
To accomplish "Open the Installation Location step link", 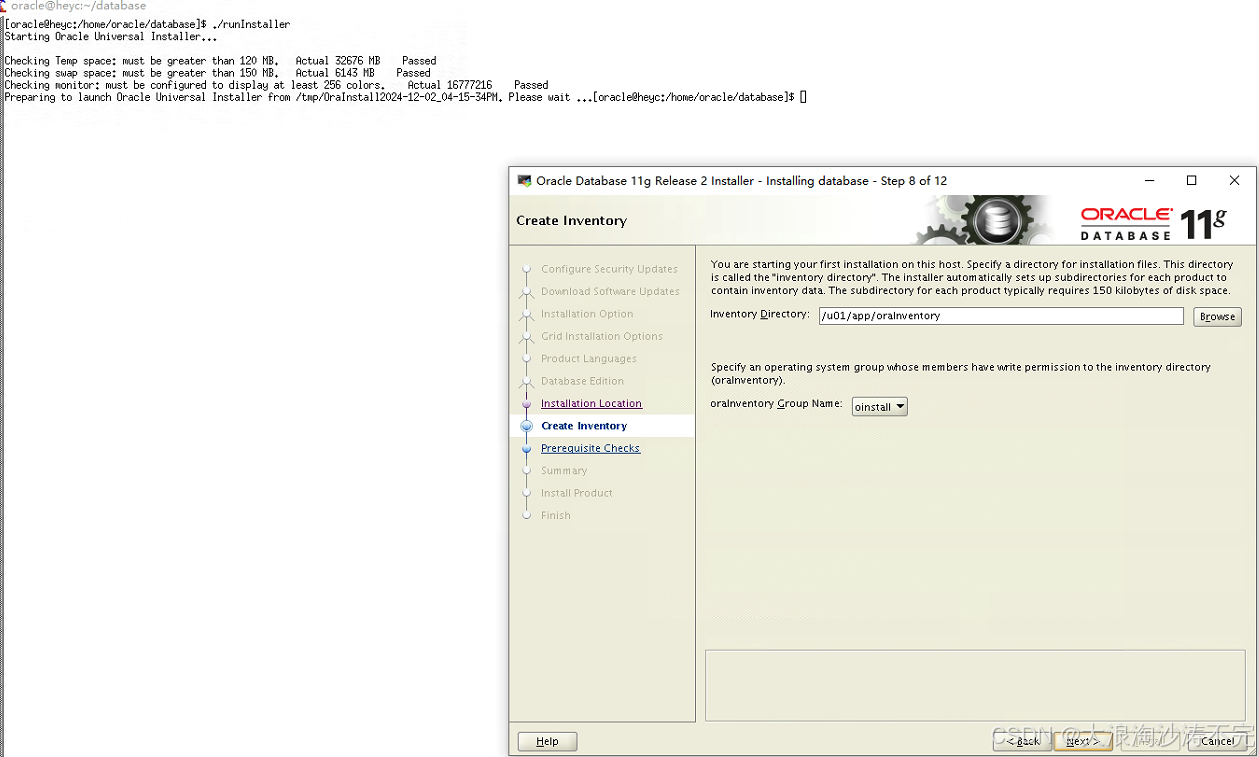I will [591, 404].
